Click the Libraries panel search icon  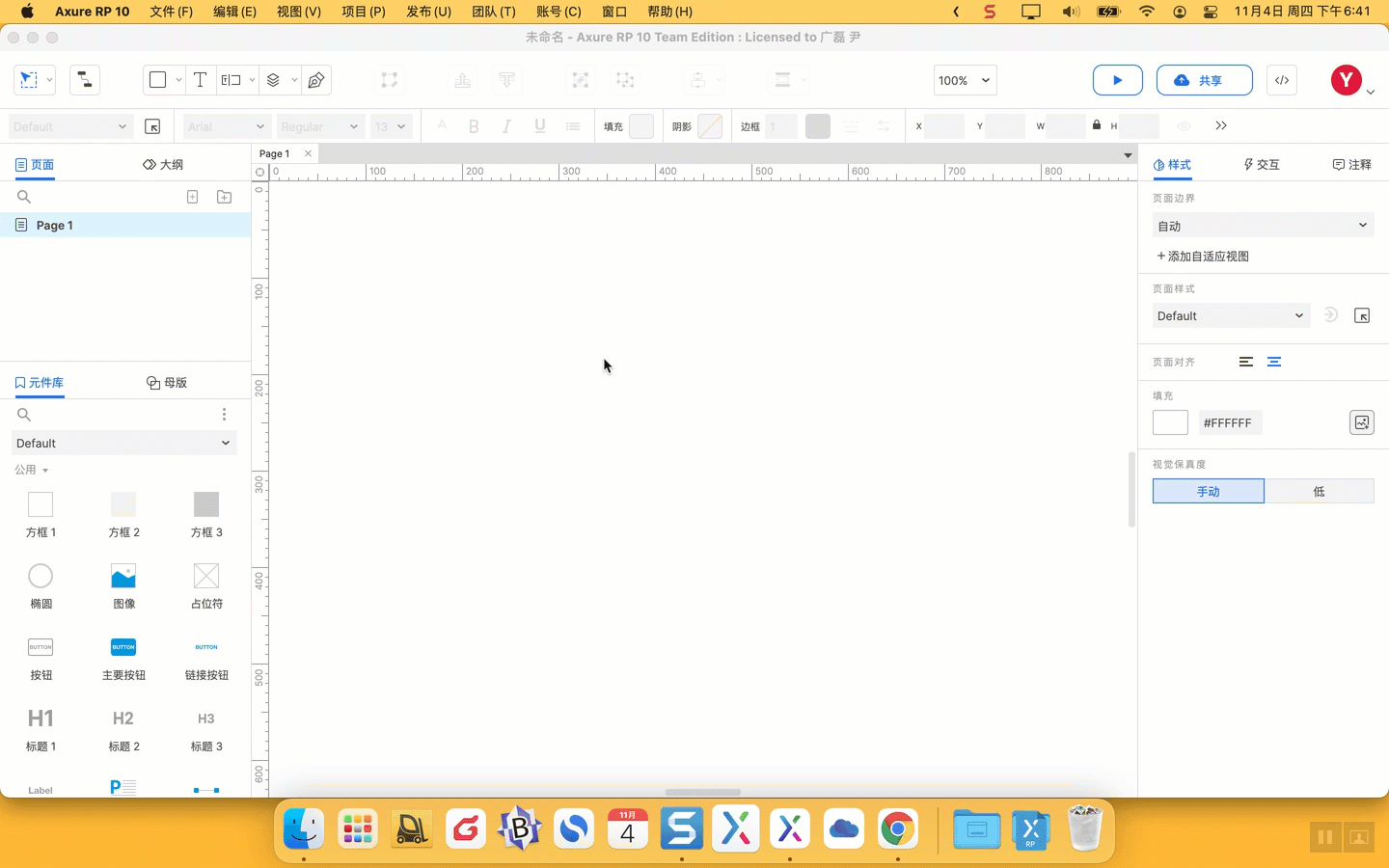(x=24, y=415)
